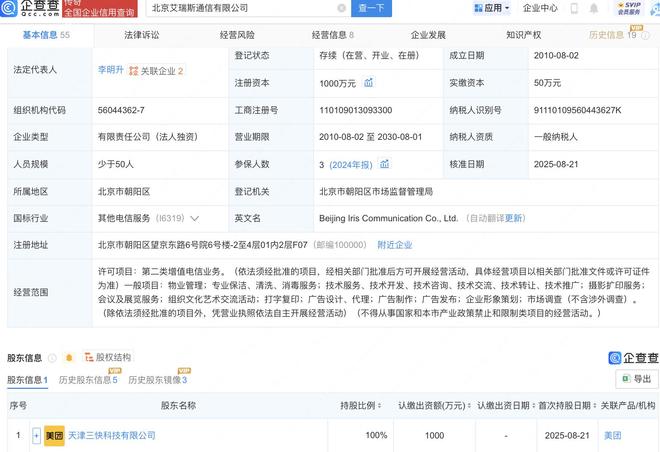Switch to 企业发展 tab

pos(428,35)
